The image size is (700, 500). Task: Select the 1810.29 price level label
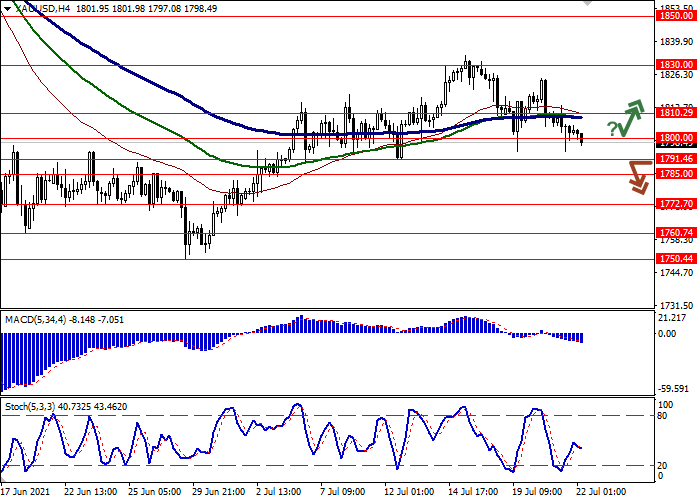click(676, 113)
